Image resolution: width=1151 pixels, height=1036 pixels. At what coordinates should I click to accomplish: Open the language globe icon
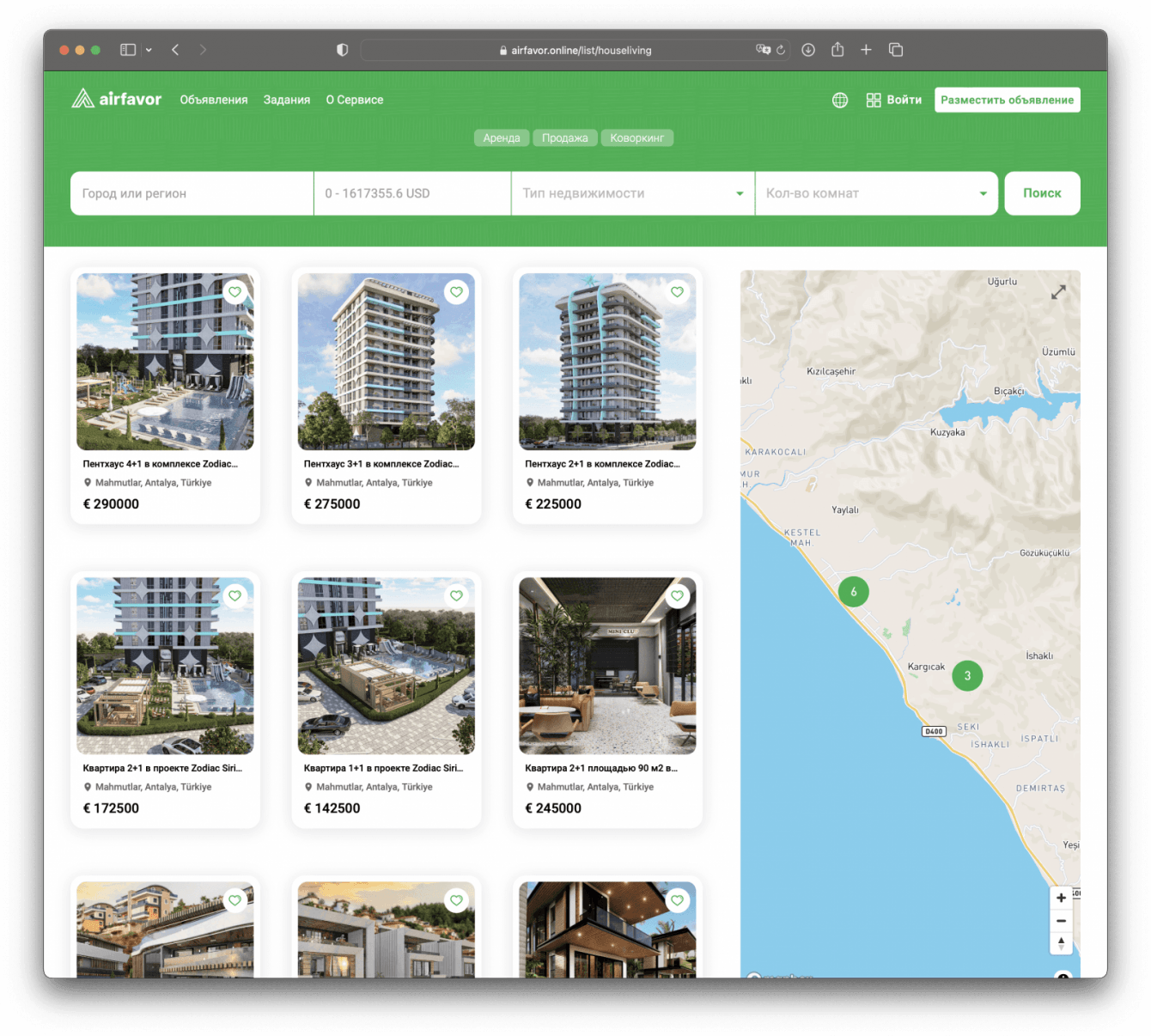(x=840, y=101)
